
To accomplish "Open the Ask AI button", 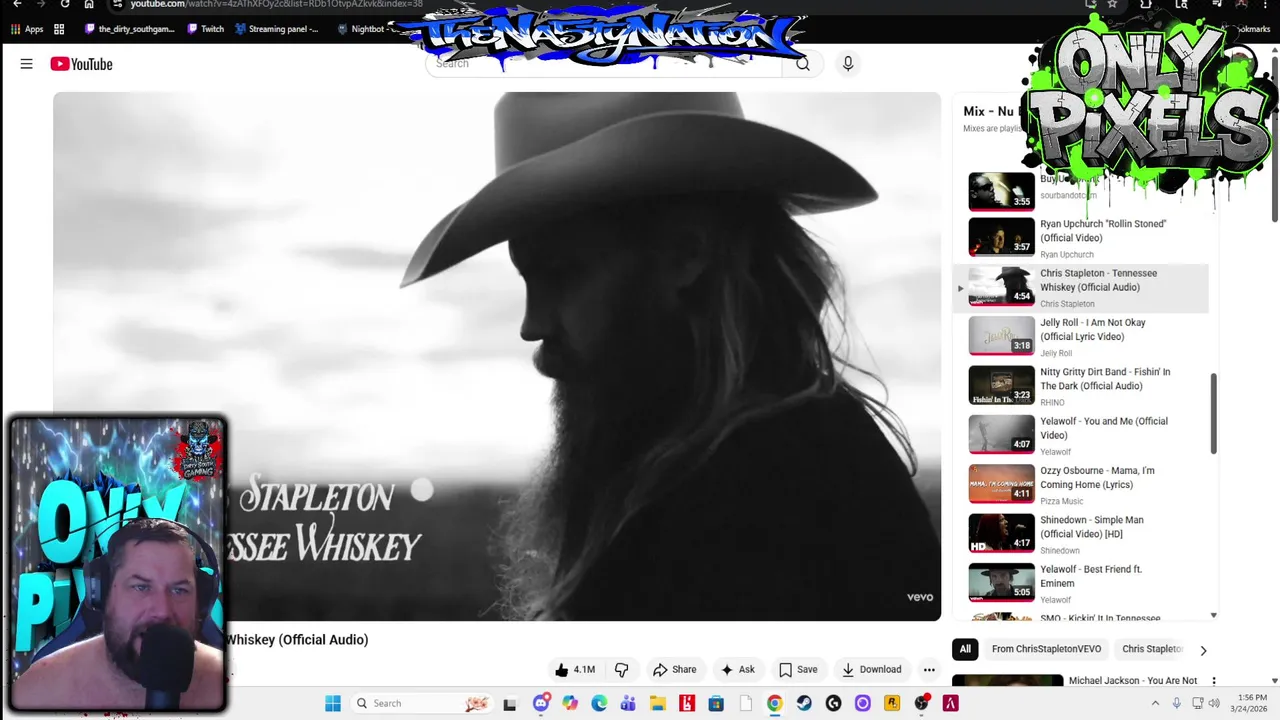I will pos(738,670).
